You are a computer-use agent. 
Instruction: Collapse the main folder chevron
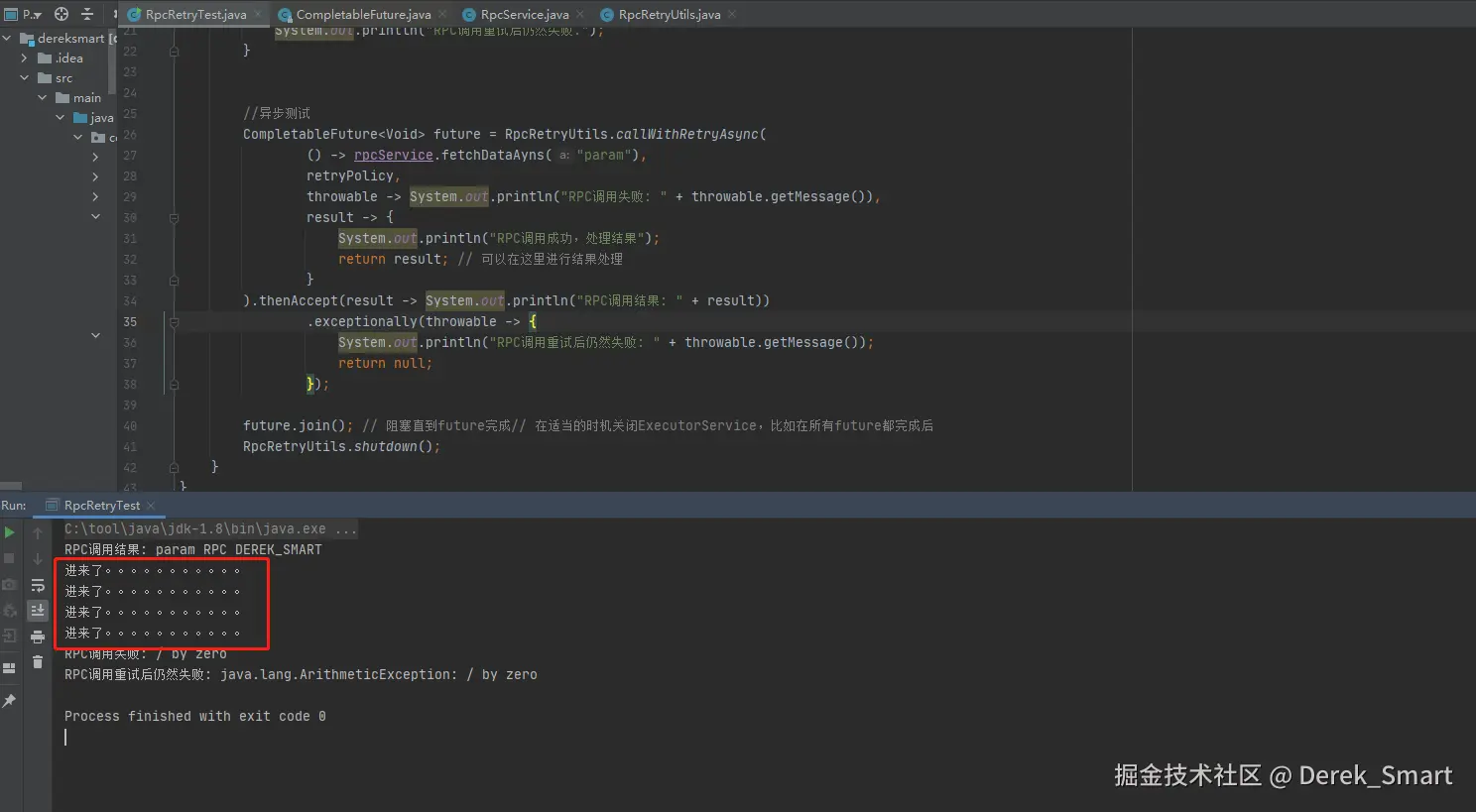point(43,98)
